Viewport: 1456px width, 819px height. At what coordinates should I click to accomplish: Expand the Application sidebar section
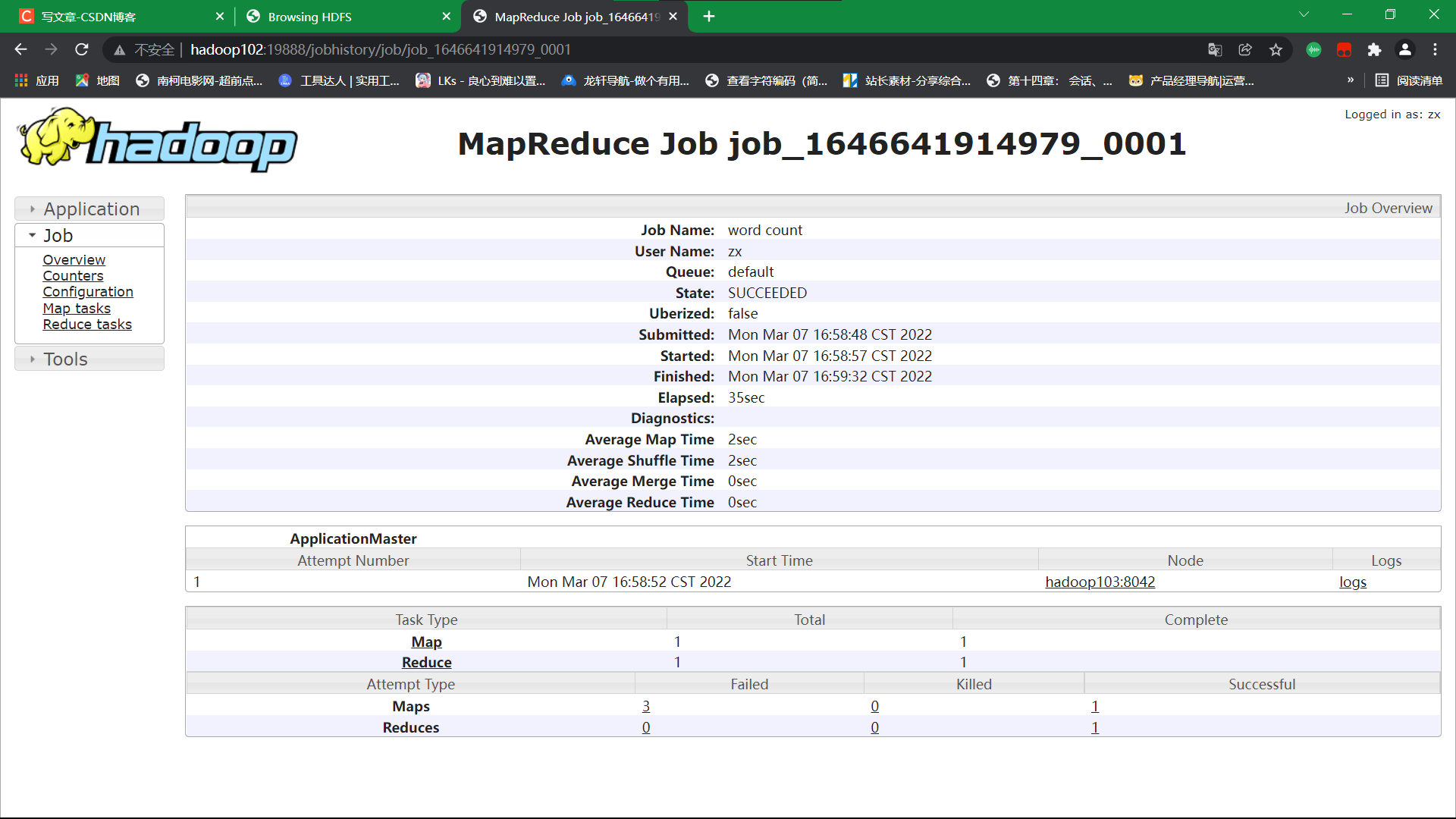[89, 209]
